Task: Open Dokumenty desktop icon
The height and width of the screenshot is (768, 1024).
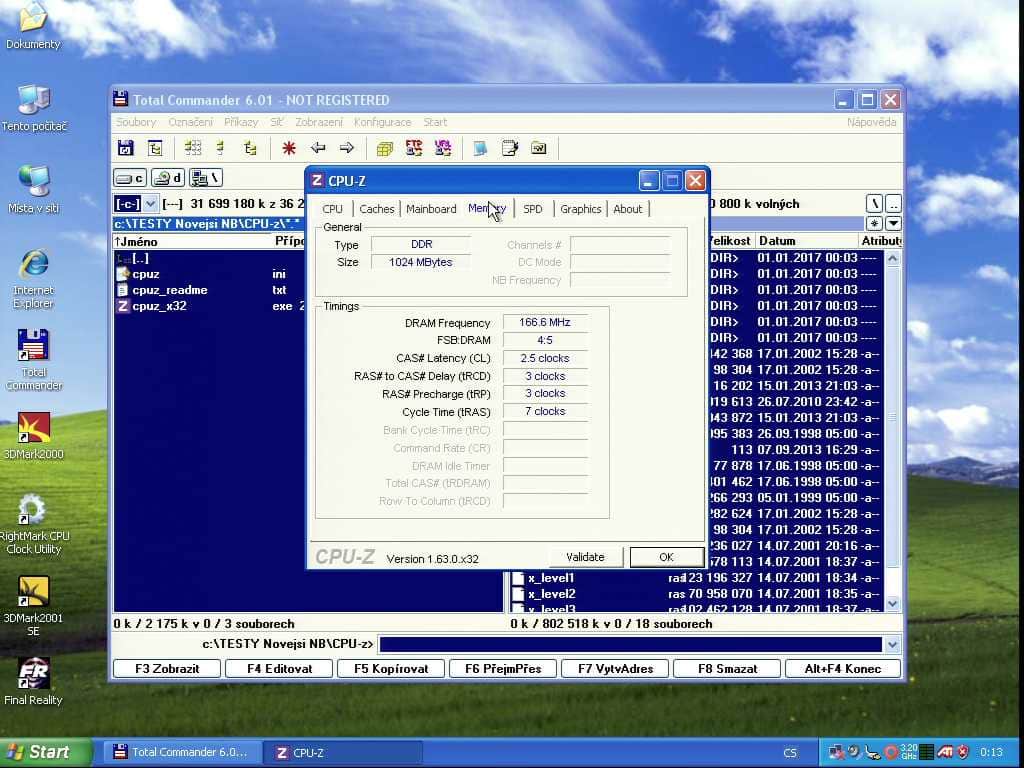Action: [33, 26]
